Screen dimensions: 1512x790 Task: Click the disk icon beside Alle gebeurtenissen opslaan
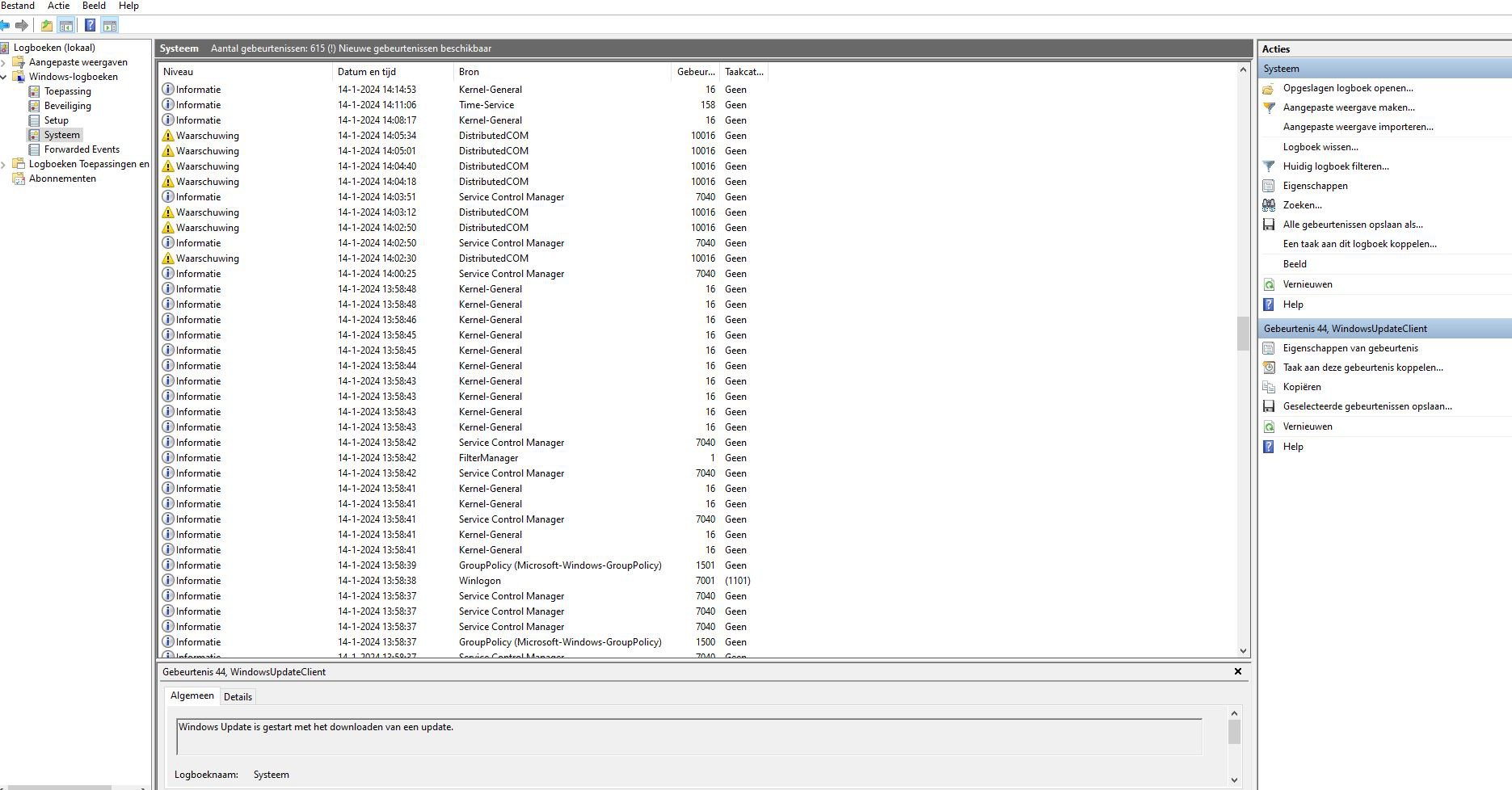tap(1269, 225)
